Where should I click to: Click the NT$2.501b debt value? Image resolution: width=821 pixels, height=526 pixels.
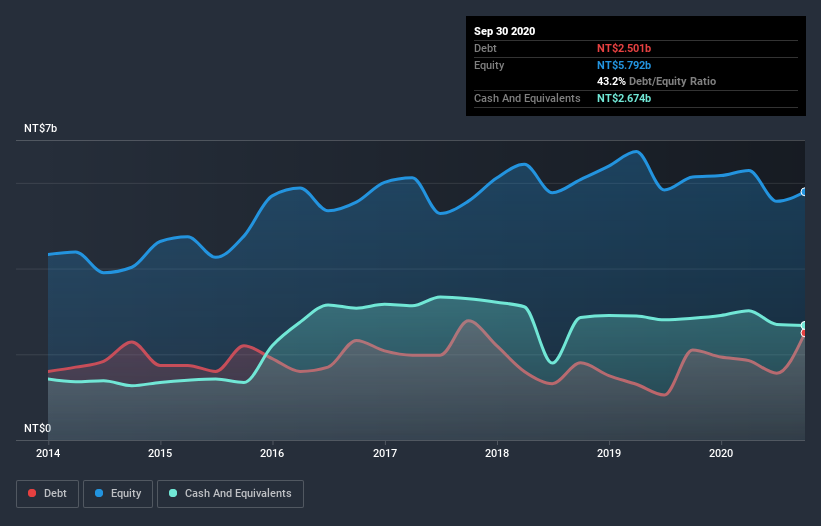point(624,48)
